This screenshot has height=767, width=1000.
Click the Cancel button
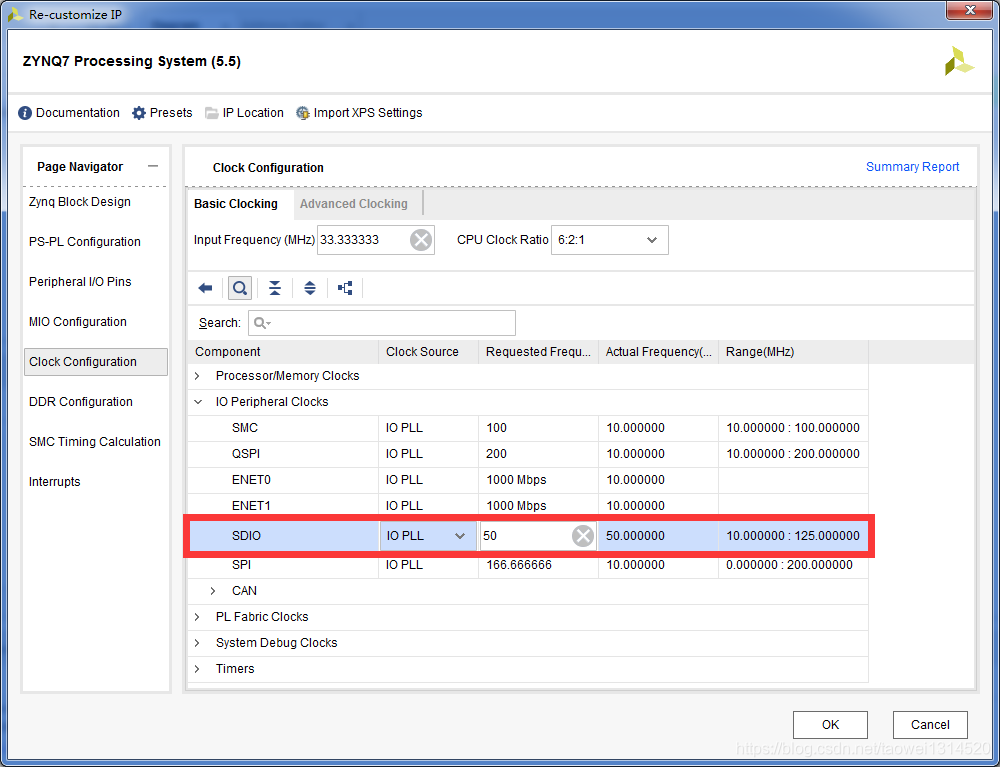click(x=930, y=725)
